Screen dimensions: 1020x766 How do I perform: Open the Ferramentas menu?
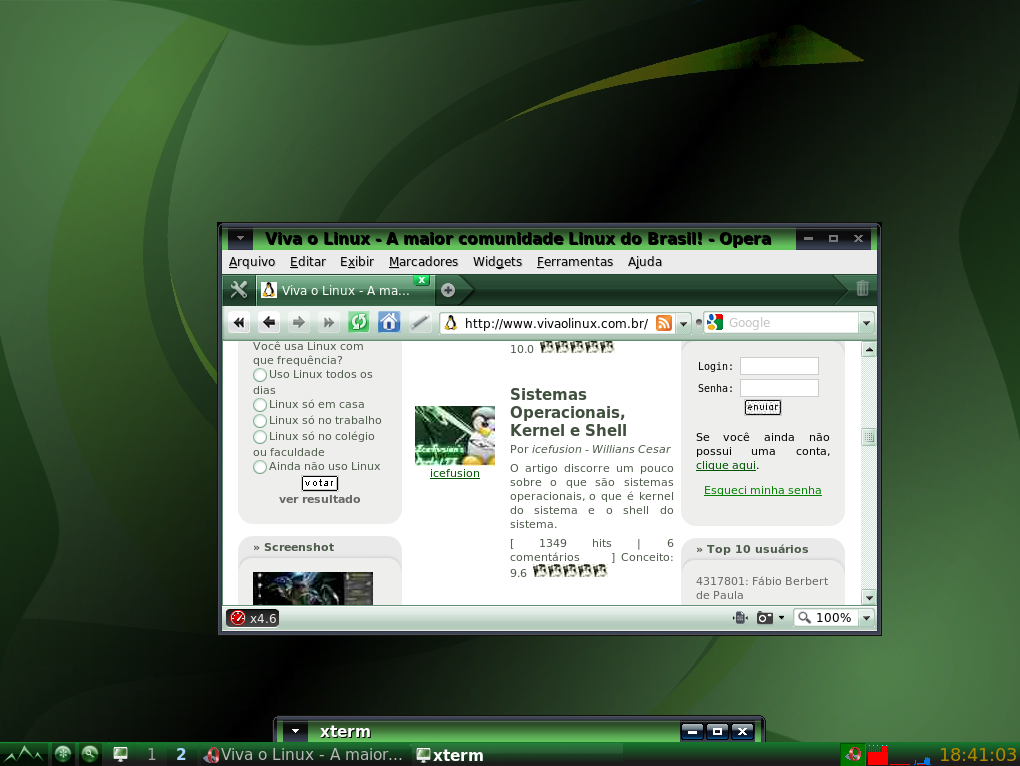[x=575, y=261]
